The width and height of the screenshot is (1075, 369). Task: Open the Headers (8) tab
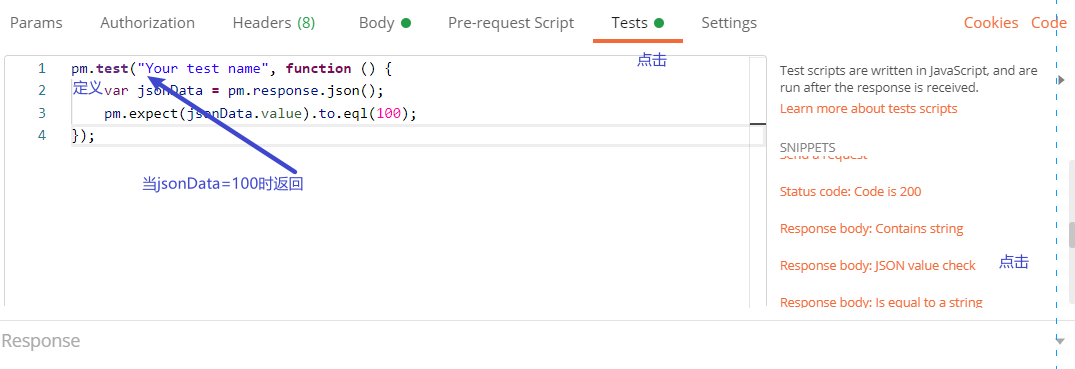(x=274, y=23)
